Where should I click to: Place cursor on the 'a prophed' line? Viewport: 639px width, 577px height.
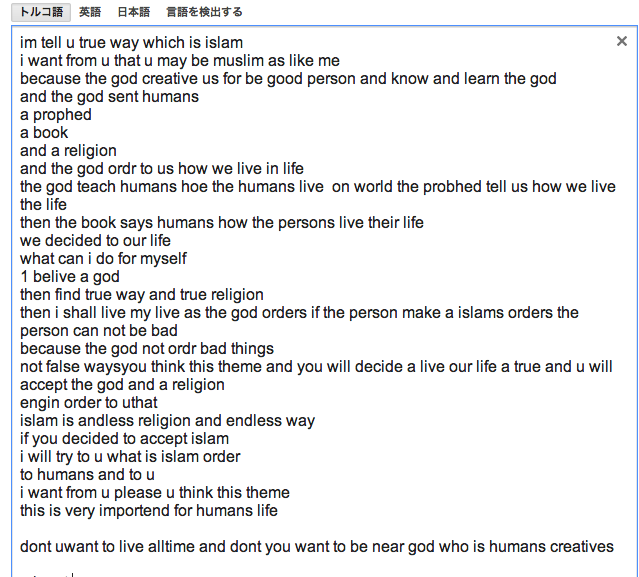coord(56,115)
